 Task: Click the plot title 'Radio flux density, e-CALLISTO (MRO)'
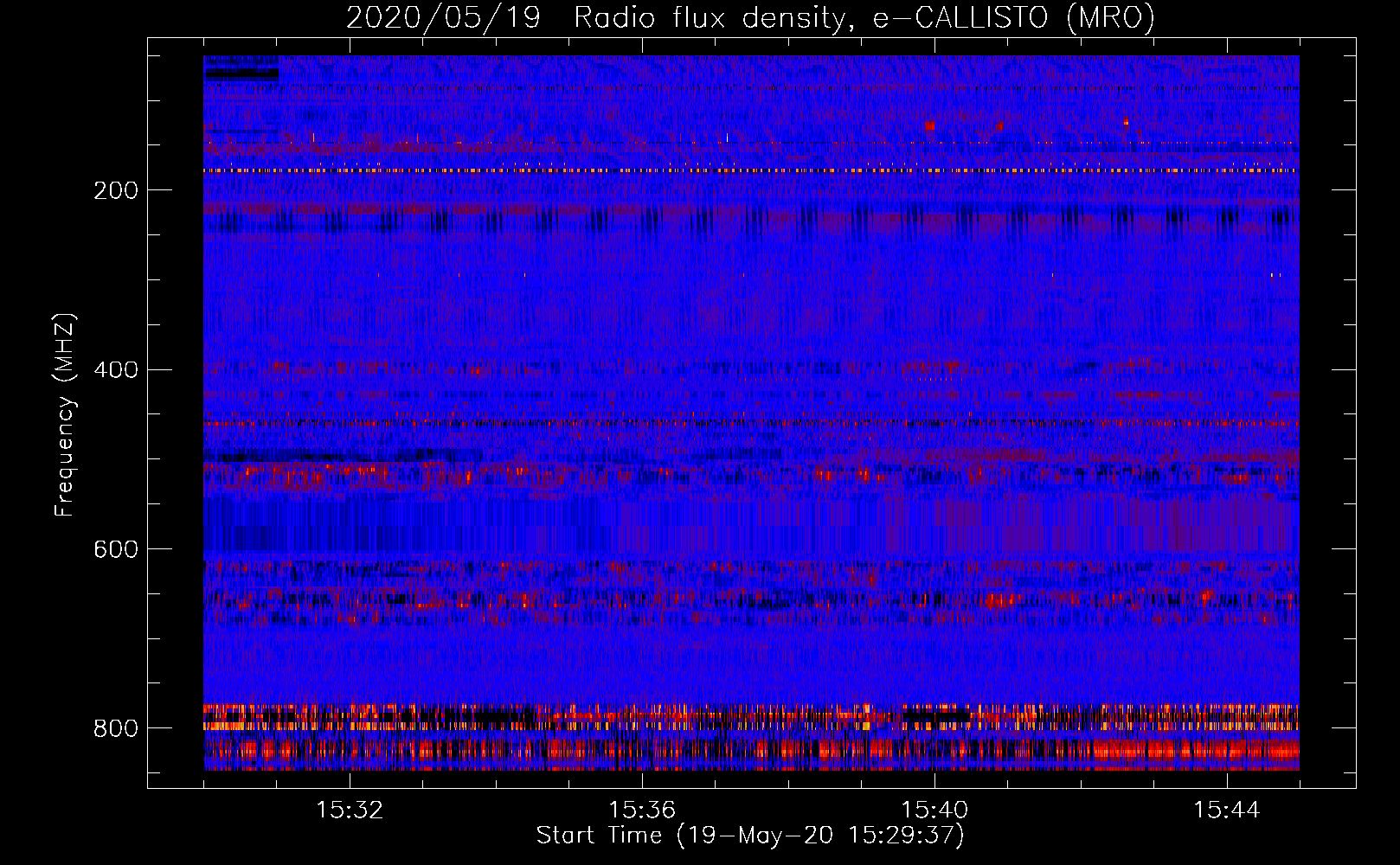click(x=864, y=17)
